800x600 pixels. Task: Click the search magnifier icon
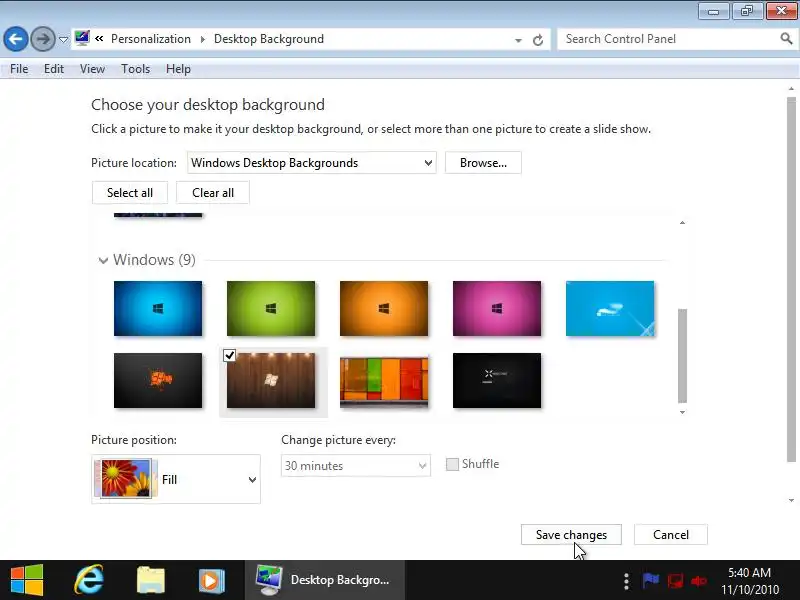786,38
